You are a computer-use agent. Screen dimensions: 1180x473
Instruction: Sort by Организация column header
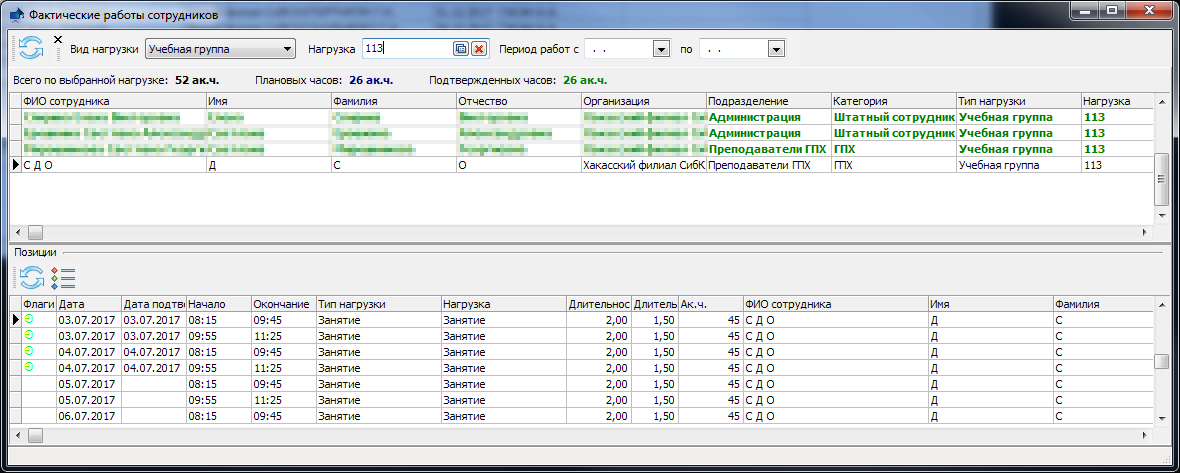tap(643, 101)
